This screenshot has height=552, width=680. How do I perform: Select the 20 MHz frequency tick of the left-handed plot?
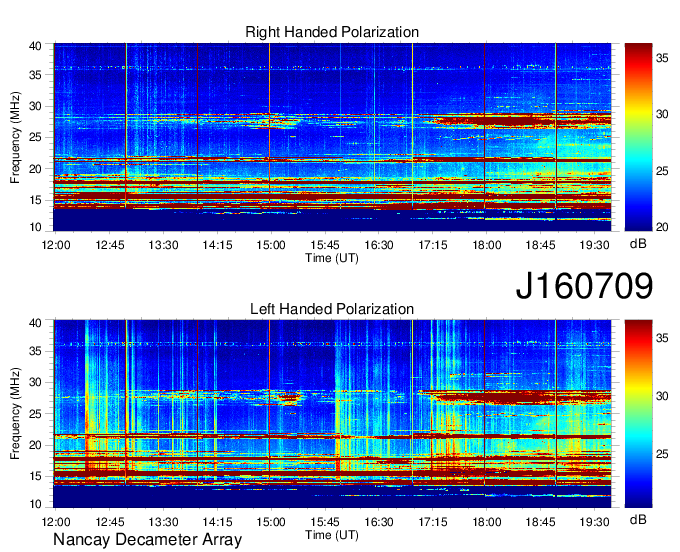coord(35,445)
